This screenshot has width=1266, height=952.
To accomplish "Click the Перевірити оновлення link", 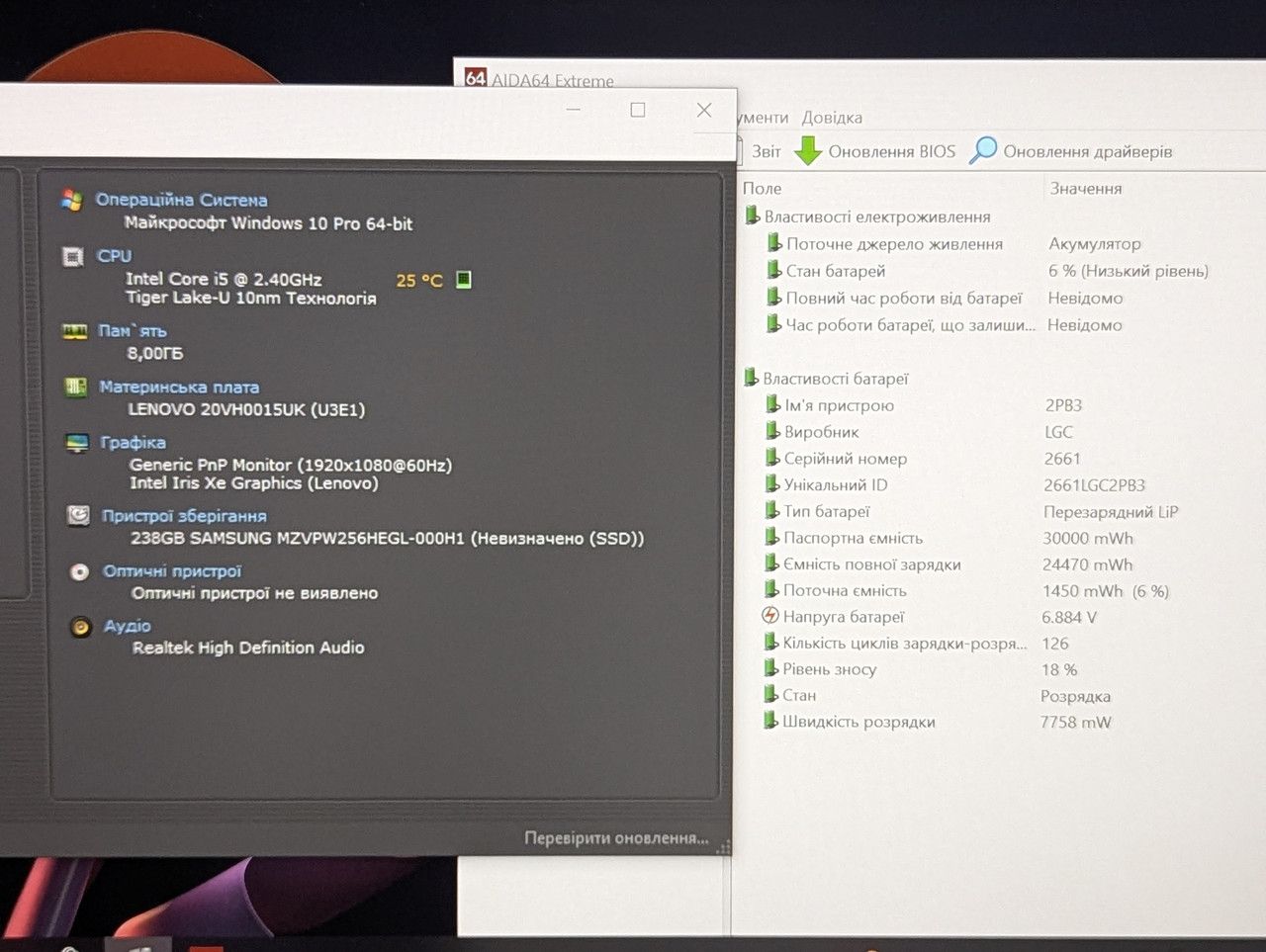I will point(616,837).
